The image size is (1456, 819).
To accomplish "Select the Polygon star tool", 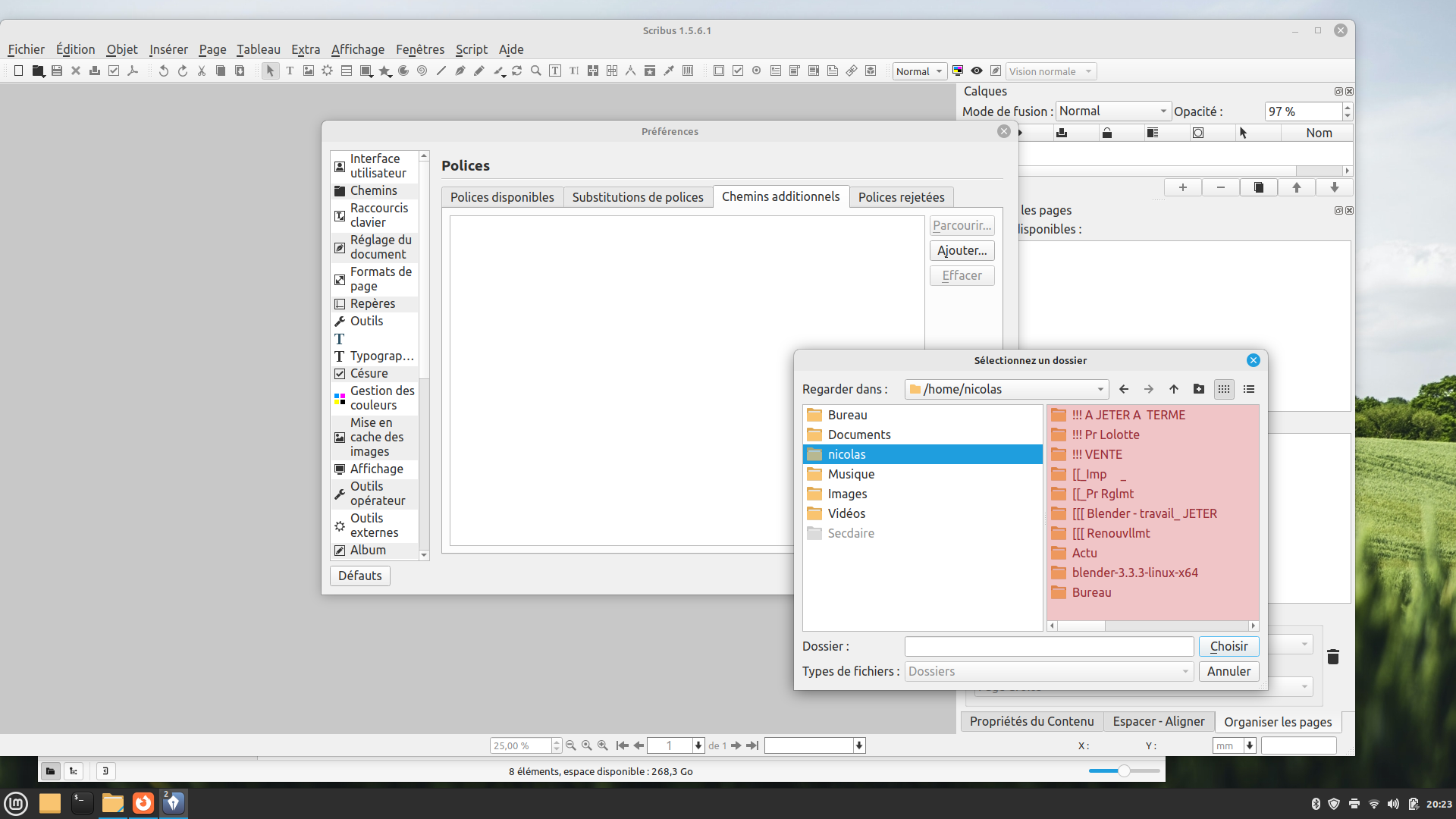I will (x=385, y=71).
